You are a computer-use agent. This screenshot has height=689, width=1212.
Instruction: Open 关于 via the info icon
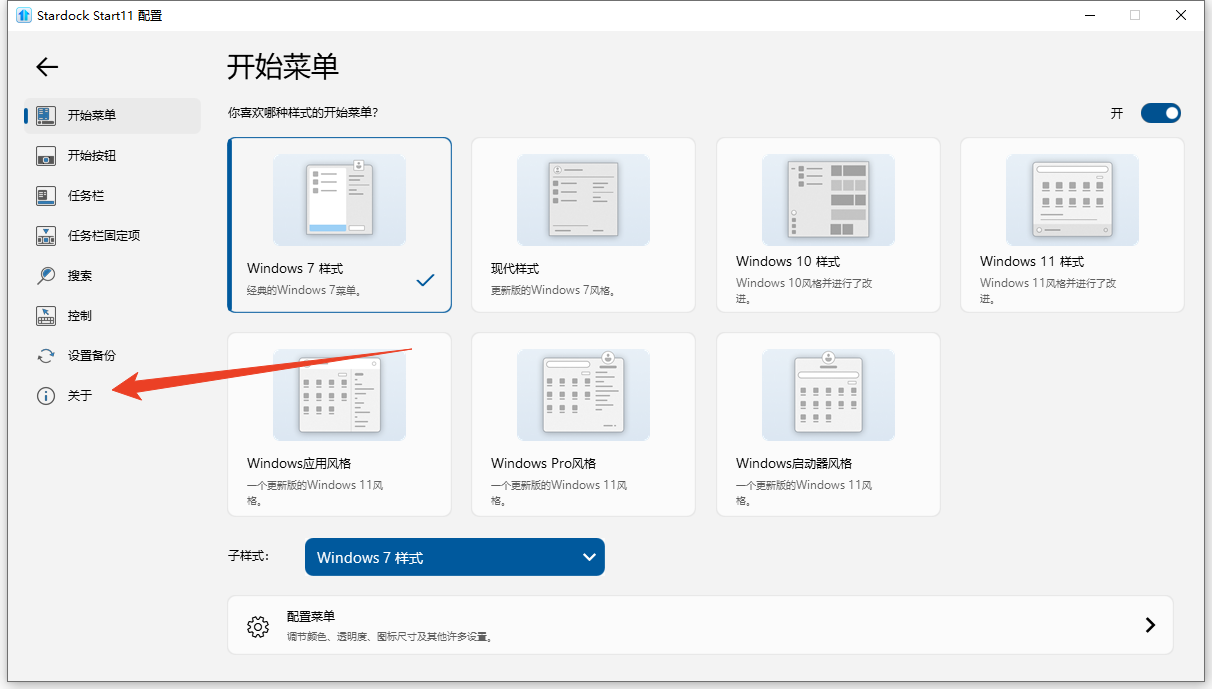pos(45,395)
